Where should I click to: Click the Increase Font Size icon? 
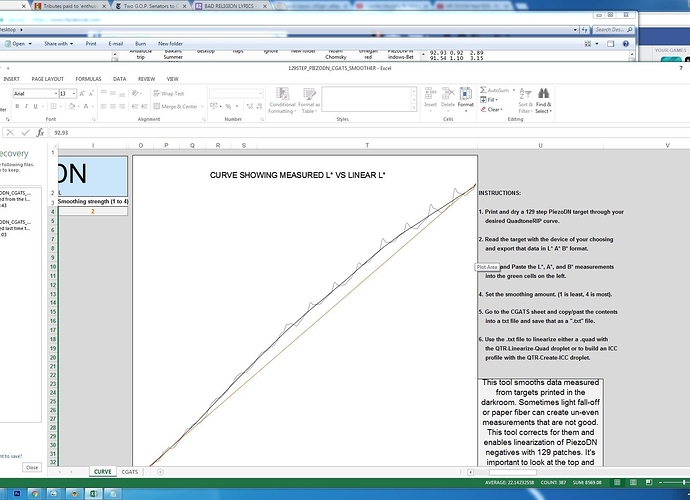tap(82, 94)
